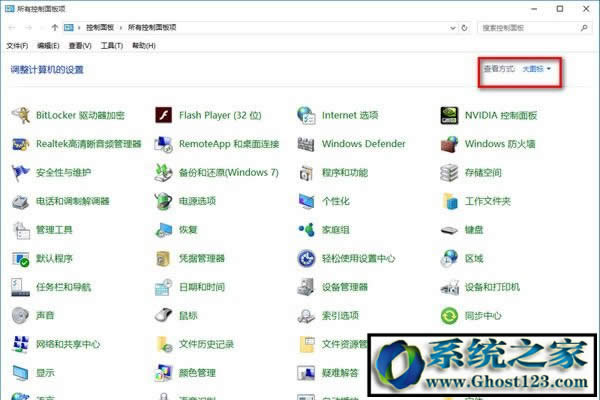
Task: Open the 查看(V) menu
Action: point(79,46)
